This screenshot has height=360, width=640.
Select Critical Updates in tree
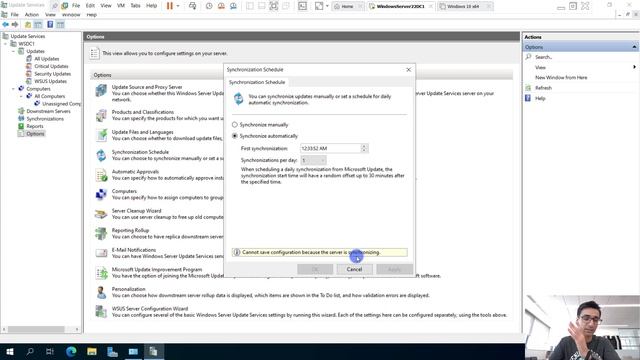[51, 66]
